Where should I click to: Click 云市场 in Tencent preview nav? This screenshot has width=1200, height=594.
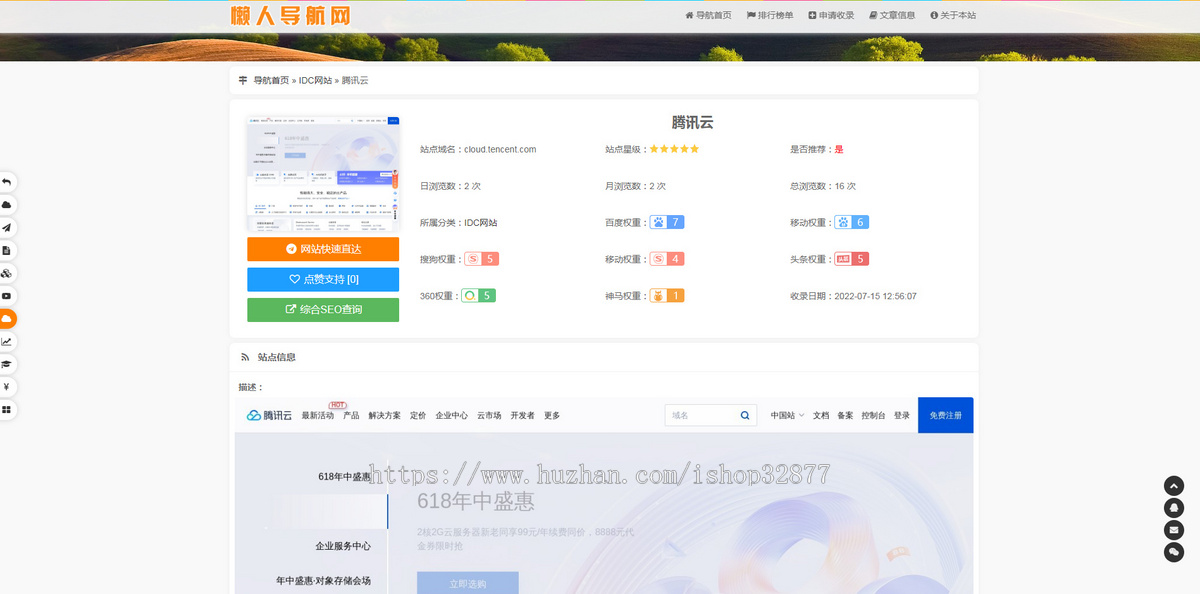[x=489, y=415]
